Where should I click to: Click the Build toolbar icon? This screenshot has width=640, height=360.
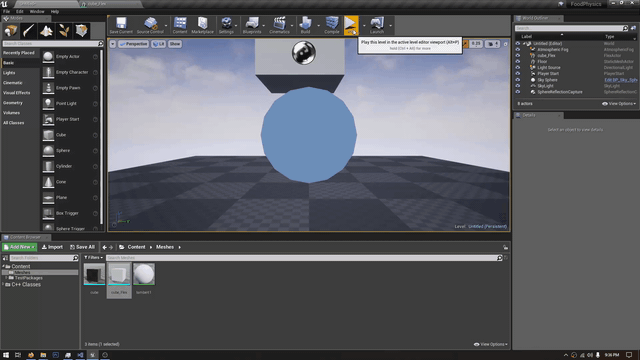click(x=305, y=25)
